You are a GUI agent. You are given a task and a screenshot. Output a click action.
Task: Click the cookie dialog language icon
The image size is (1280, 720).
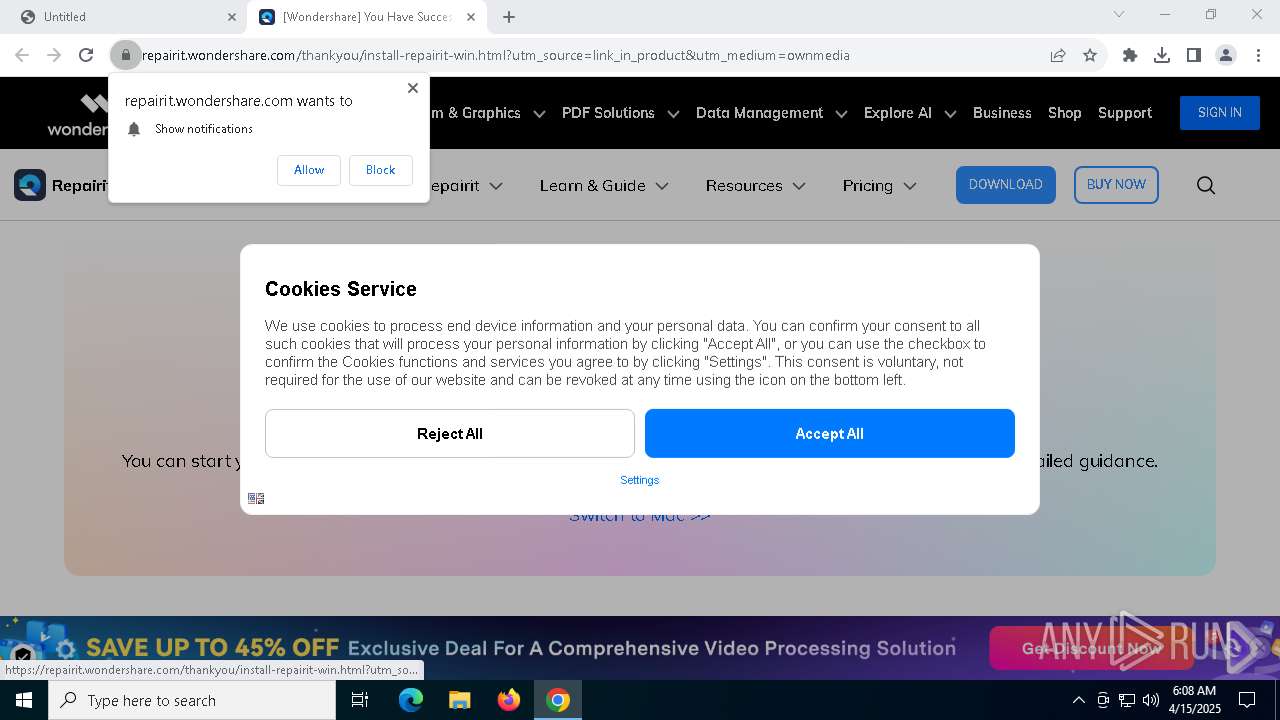(256, 498)
